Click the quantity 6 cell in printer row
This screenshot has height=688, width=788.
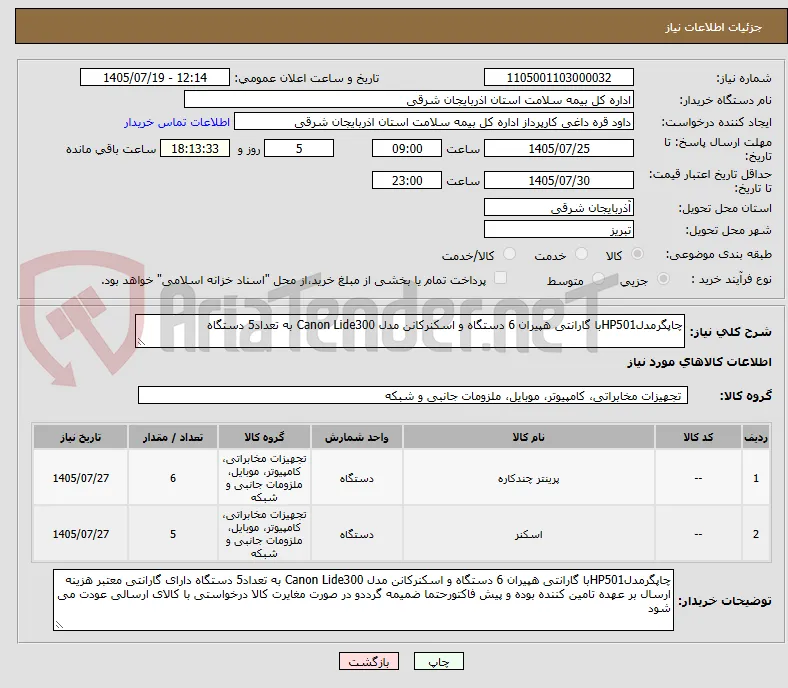tap(173, 477)
